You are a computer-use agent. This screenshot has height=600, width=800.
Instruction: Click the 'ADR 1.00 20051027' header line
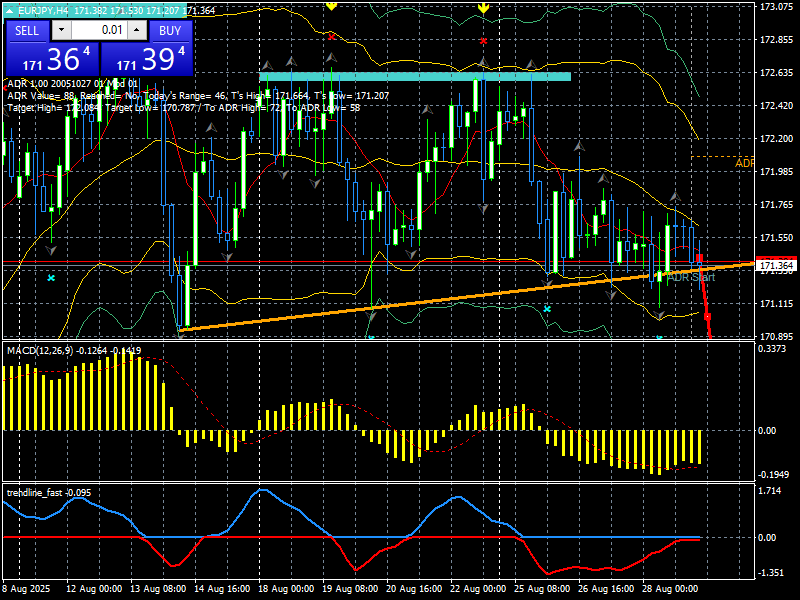(72, 84)
